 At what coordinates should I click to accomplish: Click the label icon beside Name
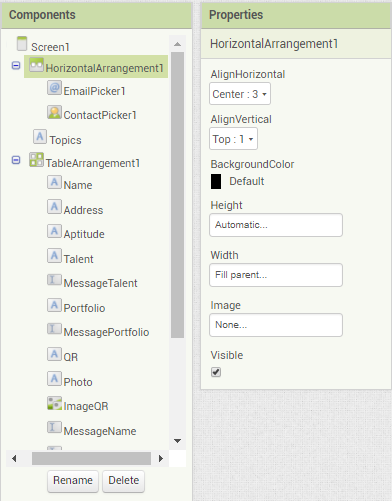click(54, 182)
